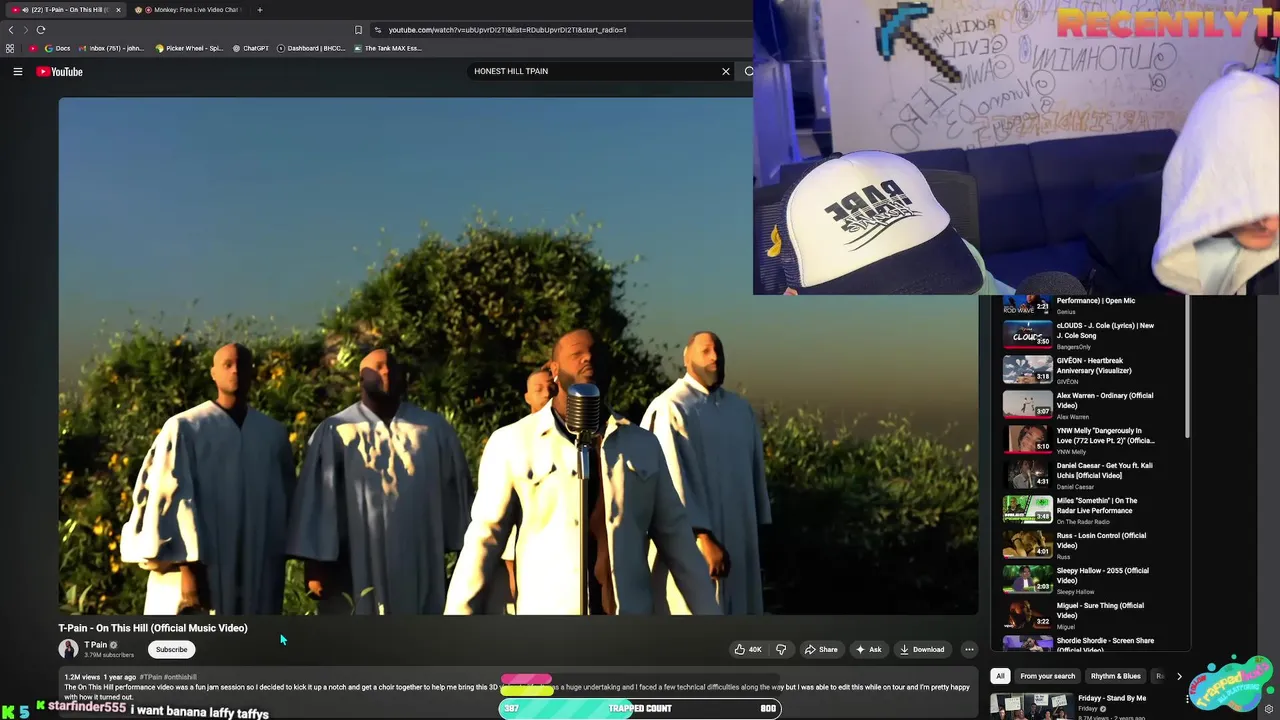Go back with the browser back arrow
Viewport: 1280px width, 720px height.
pos(11,30)
